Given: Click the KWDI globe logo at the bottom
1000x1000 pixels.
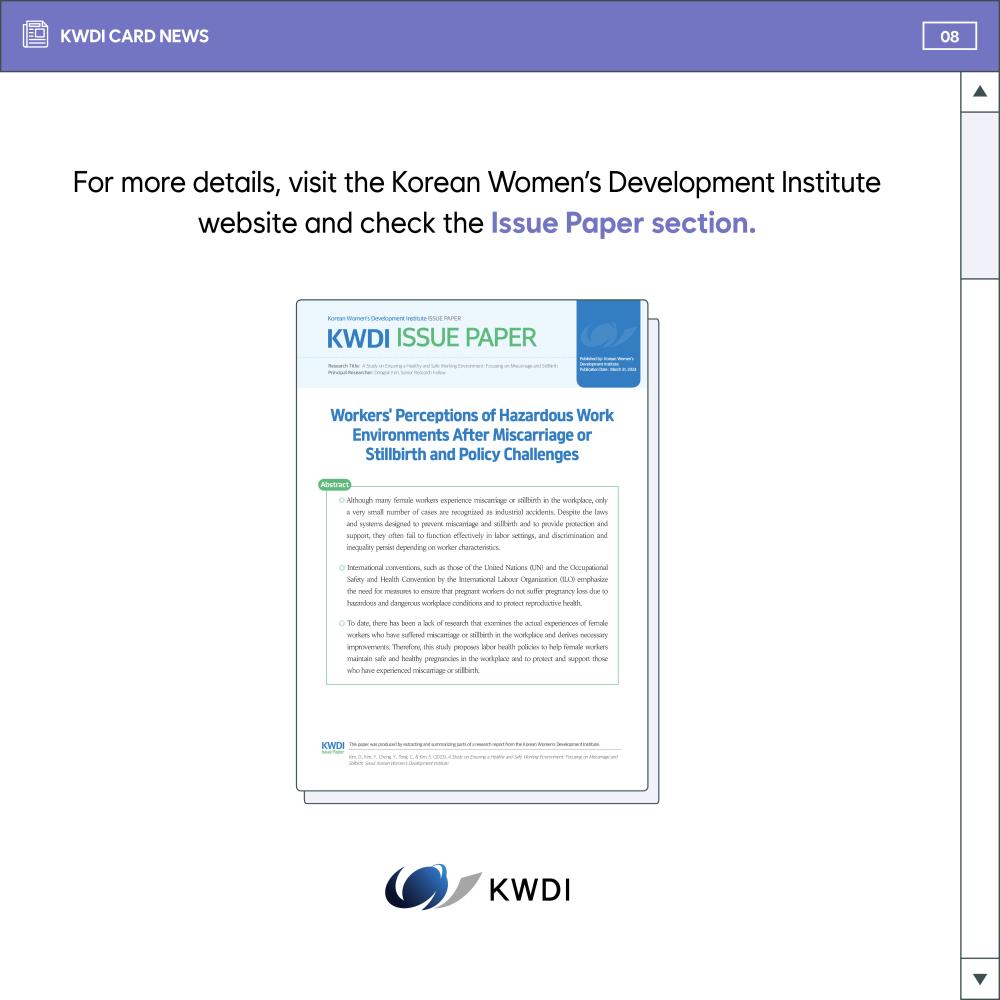Looking at the screenshot, I should coord(432,886).
